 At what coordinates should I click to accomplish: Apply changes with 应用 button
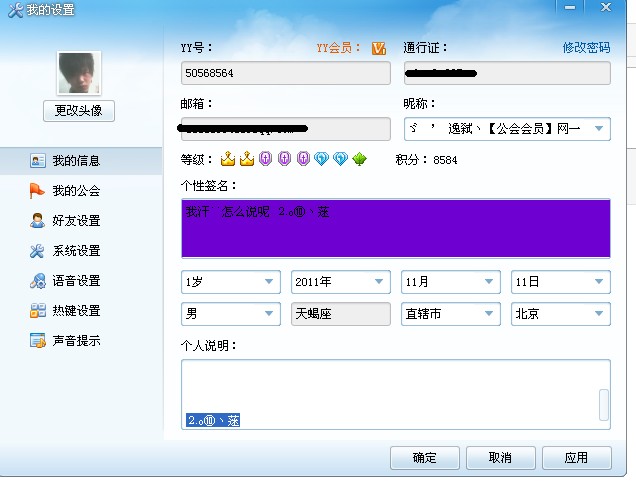[x=576, y=458]
